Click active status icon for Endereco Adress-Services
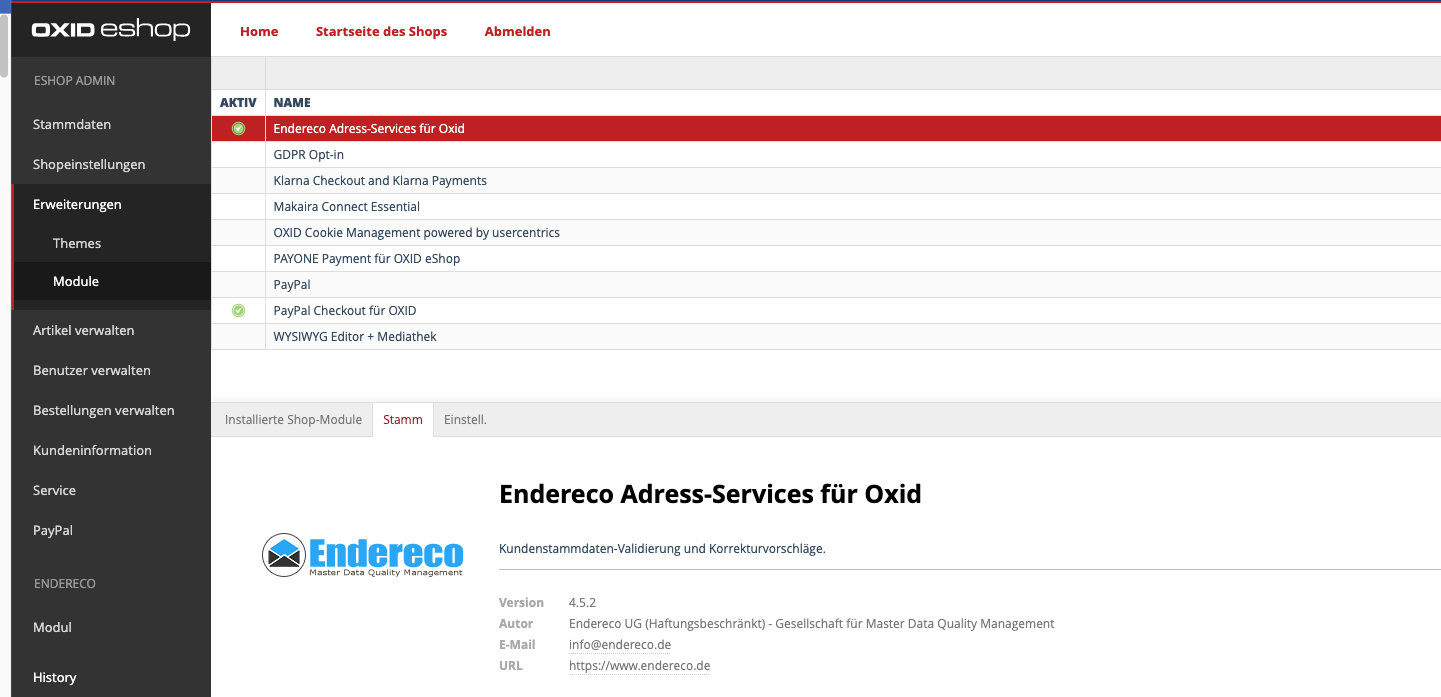Screen dimensions: 1441x697 238,128
